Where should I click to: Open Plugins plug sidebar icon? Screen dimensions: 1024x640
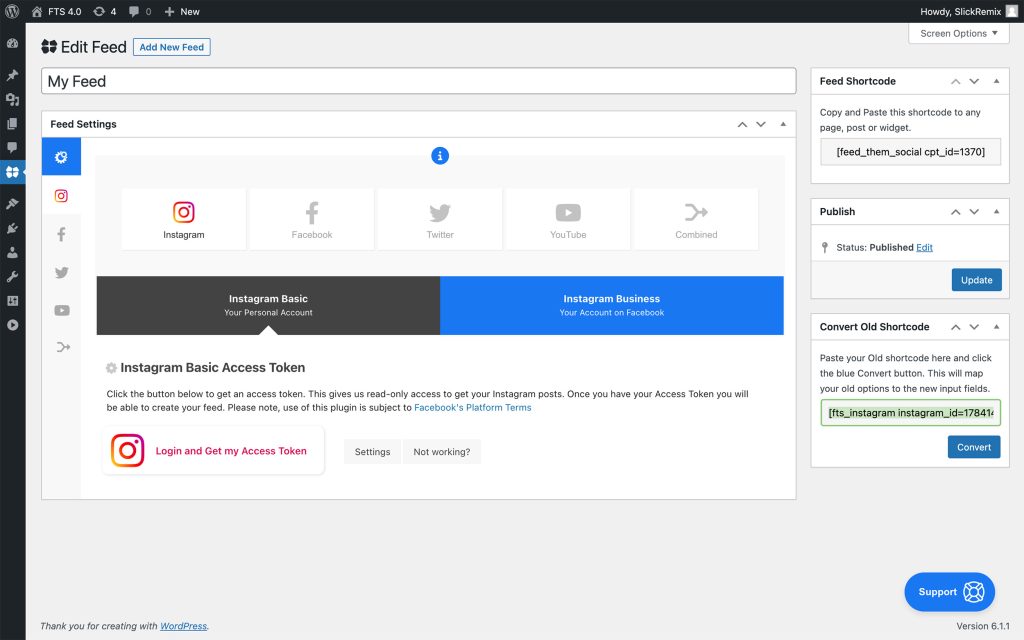coord(12,228)
